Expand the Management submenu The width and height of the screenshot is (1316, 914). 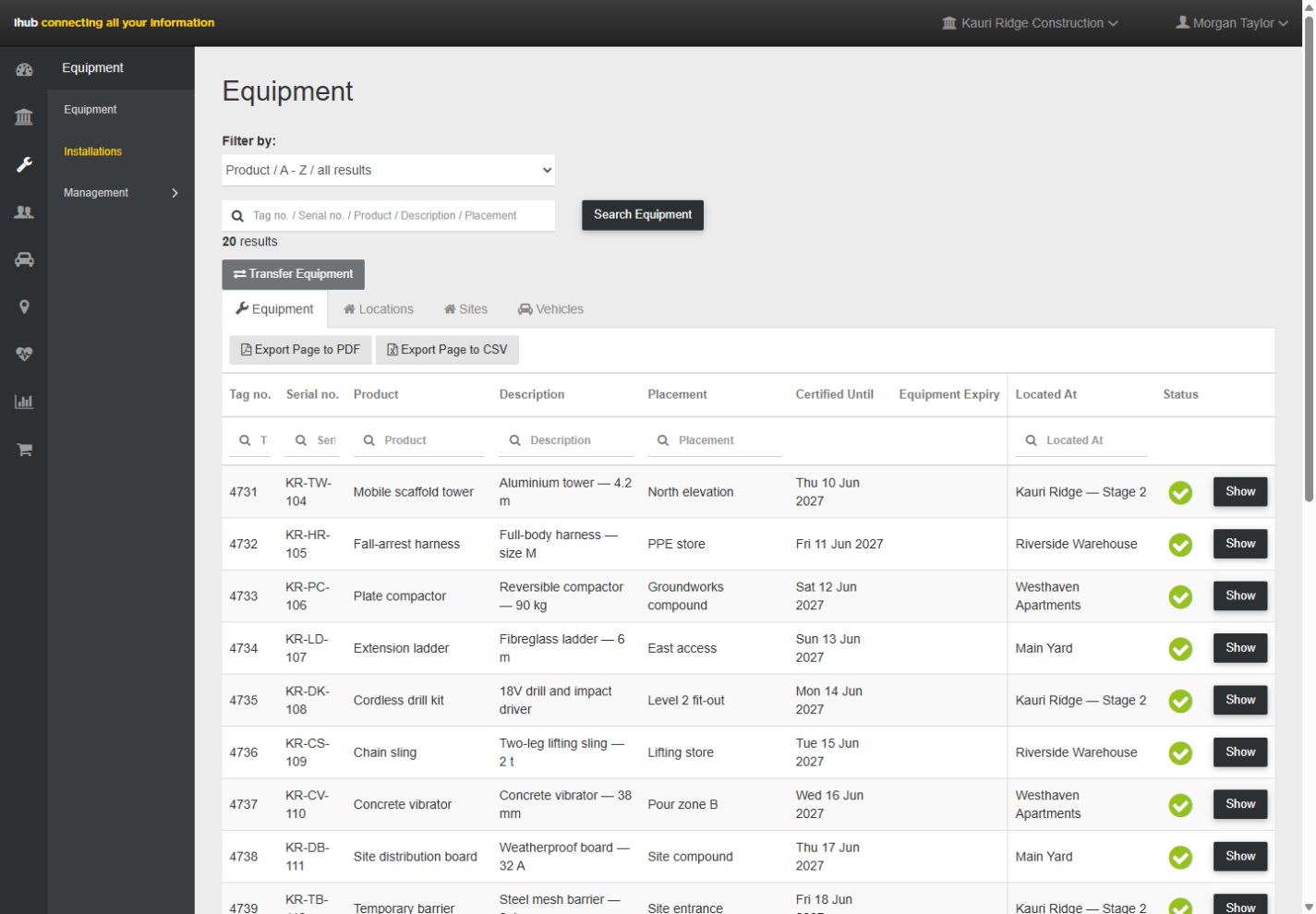(121, 193)
